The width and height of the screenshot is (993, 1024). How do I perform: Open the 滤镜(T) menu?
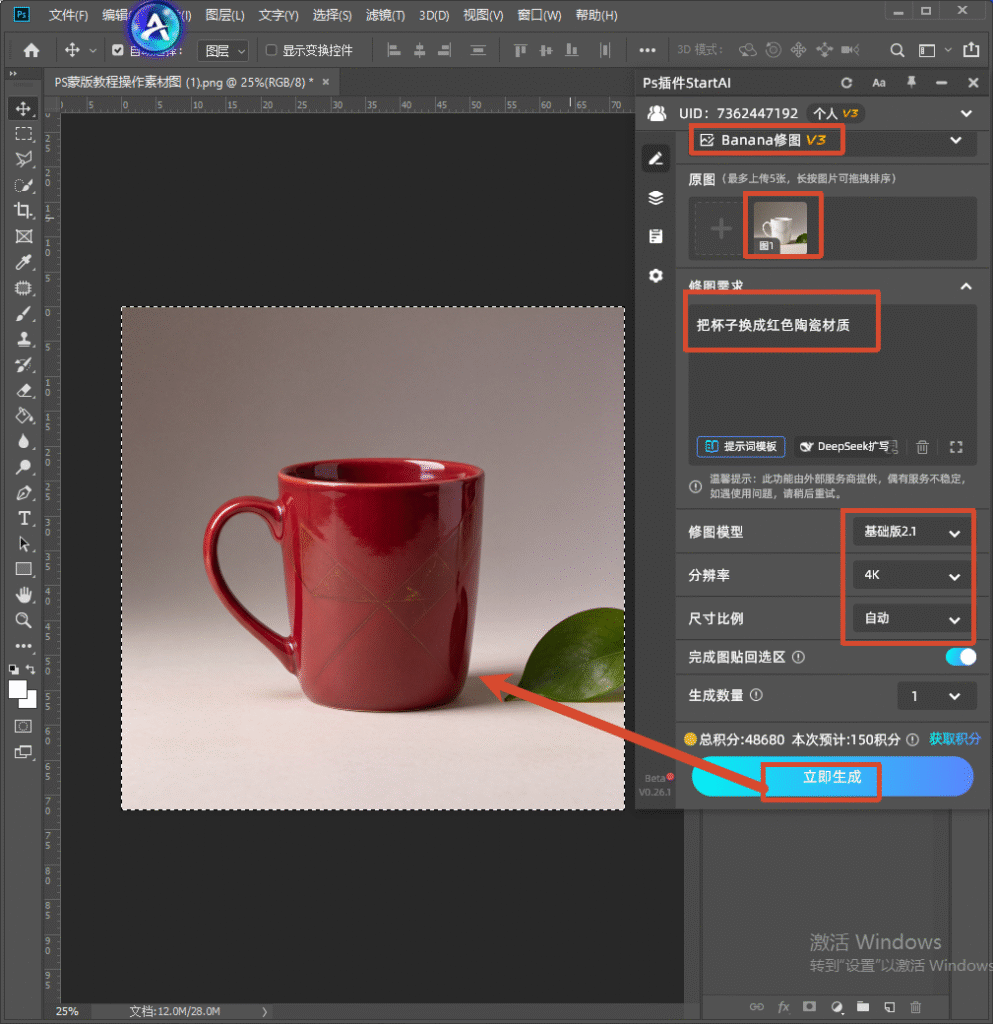385,15
